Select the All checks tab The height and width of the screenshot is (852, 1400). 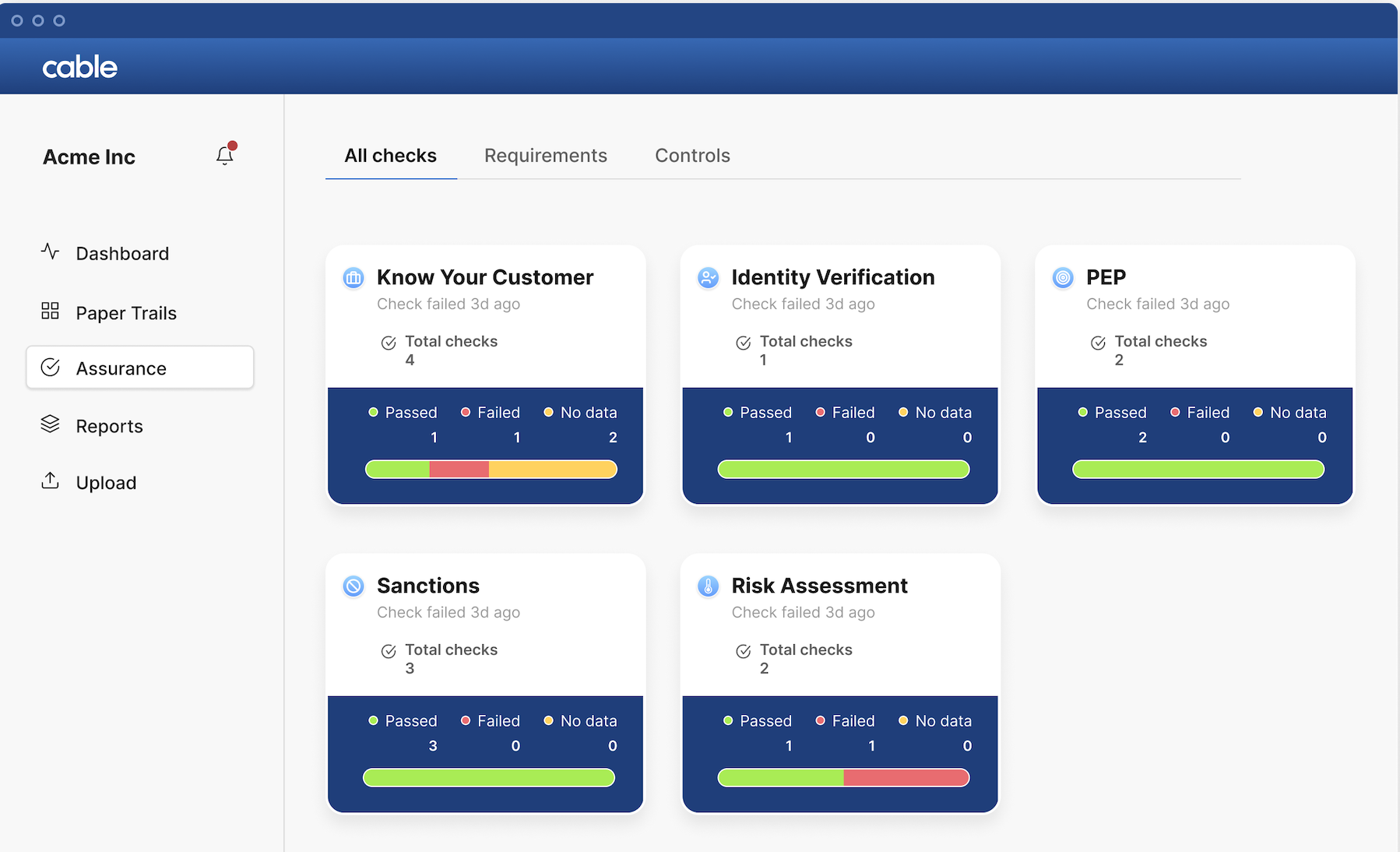(x=390, y=156)
